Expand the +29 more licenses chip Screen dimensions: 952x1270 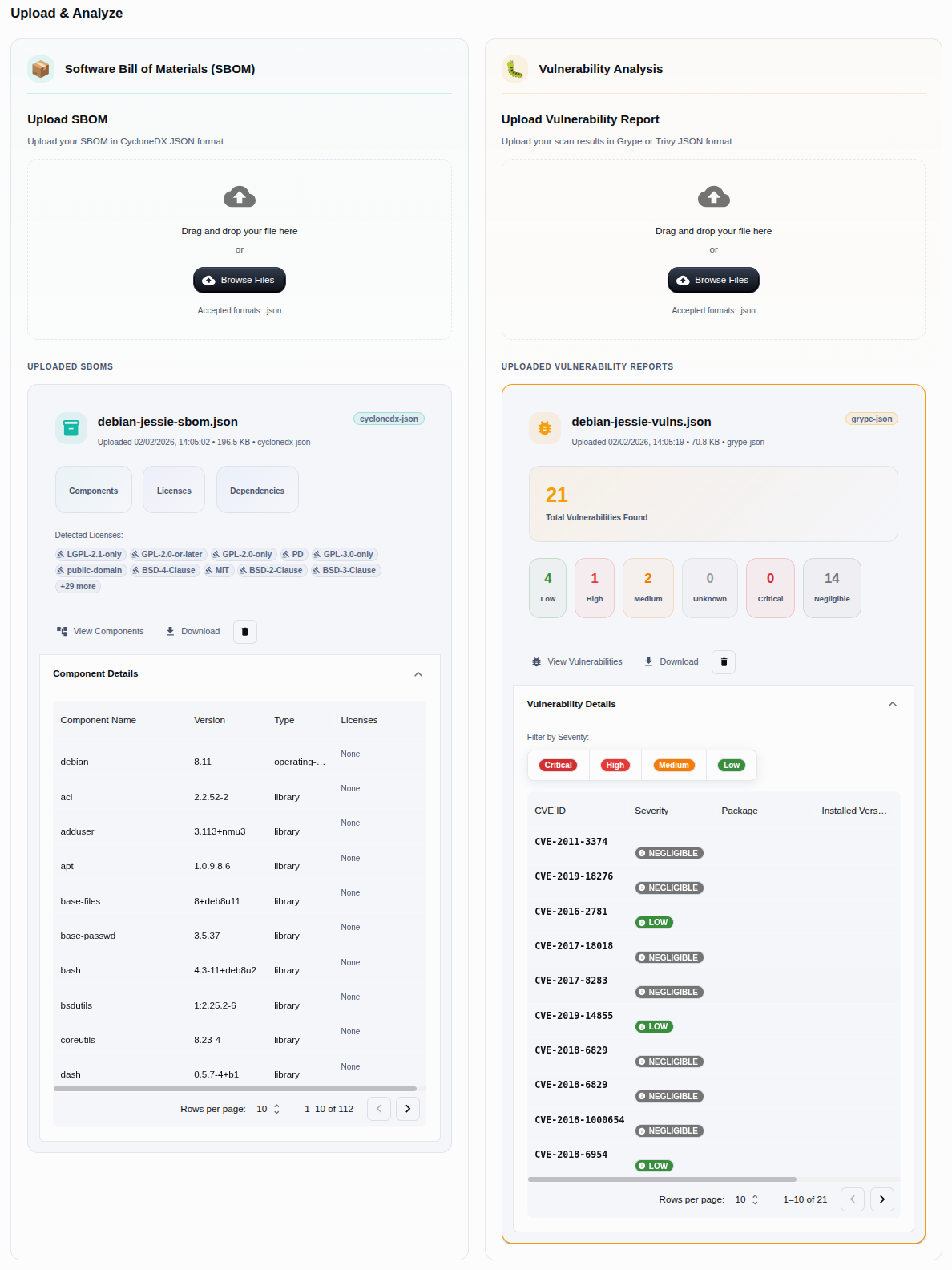(78, 586)
